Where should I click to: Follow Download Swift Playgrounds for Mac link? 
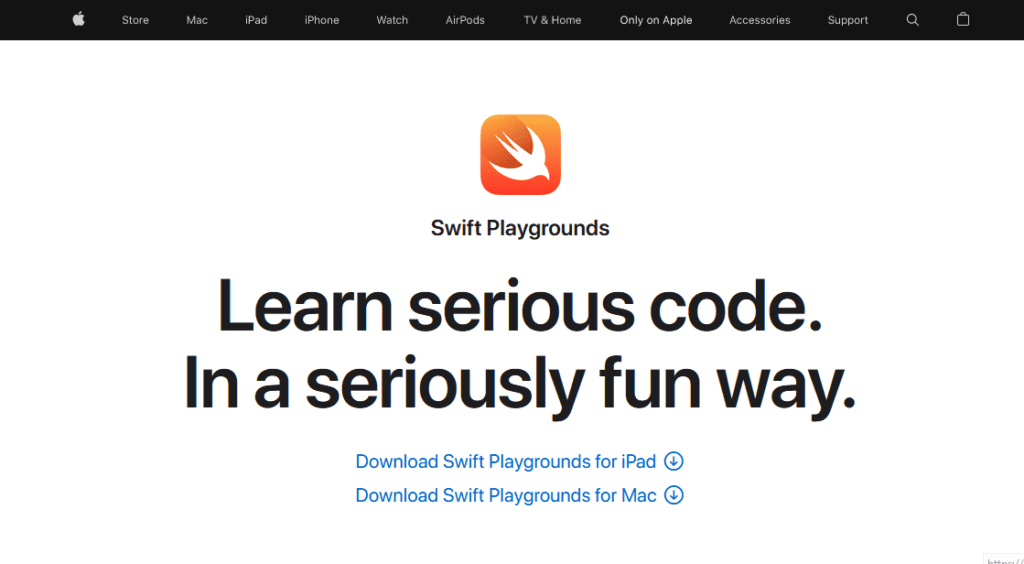click(x=505, y=495)
